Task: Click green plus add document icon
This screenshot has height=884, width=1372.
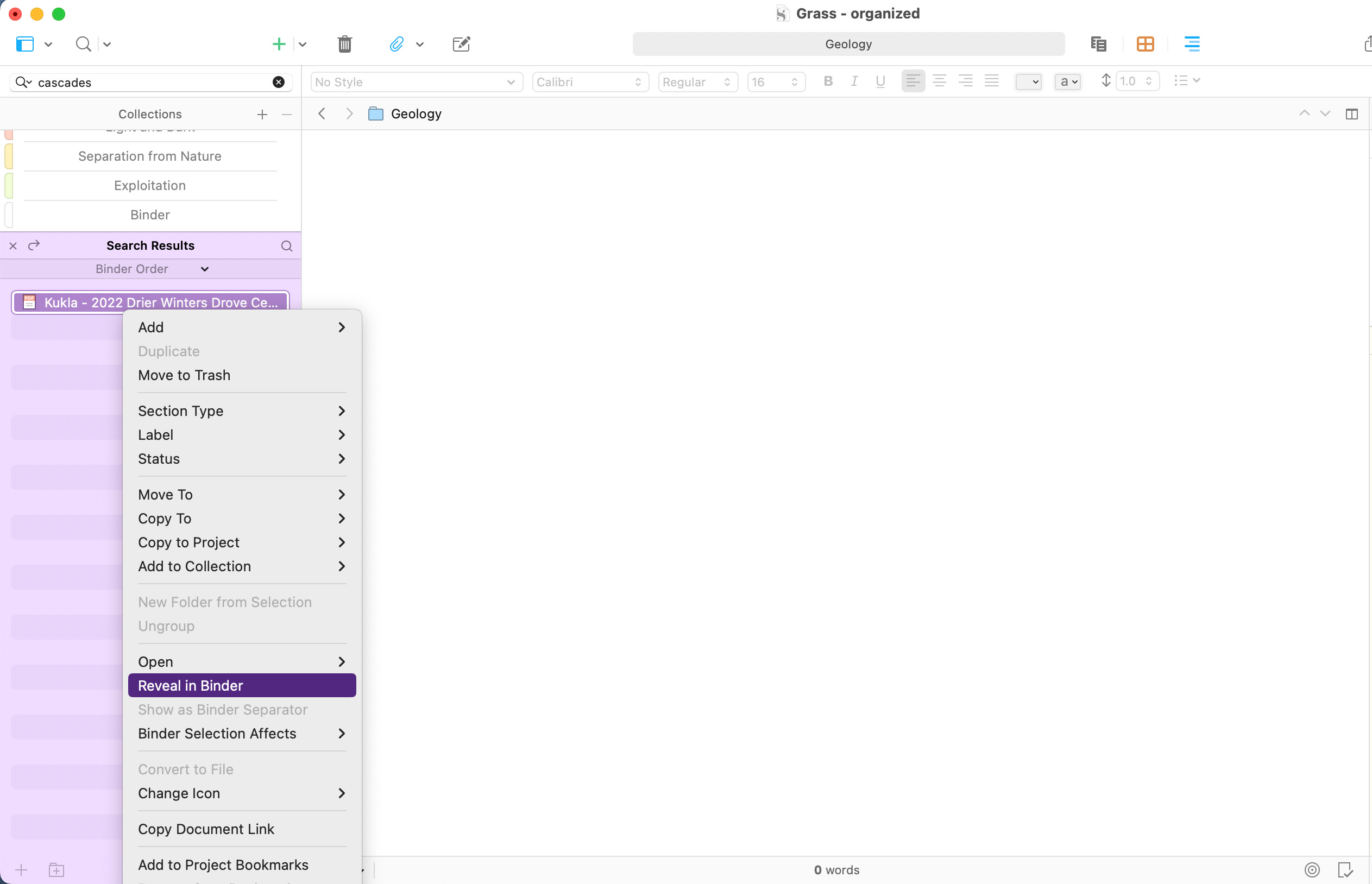Action: click(x=279, y=44)
